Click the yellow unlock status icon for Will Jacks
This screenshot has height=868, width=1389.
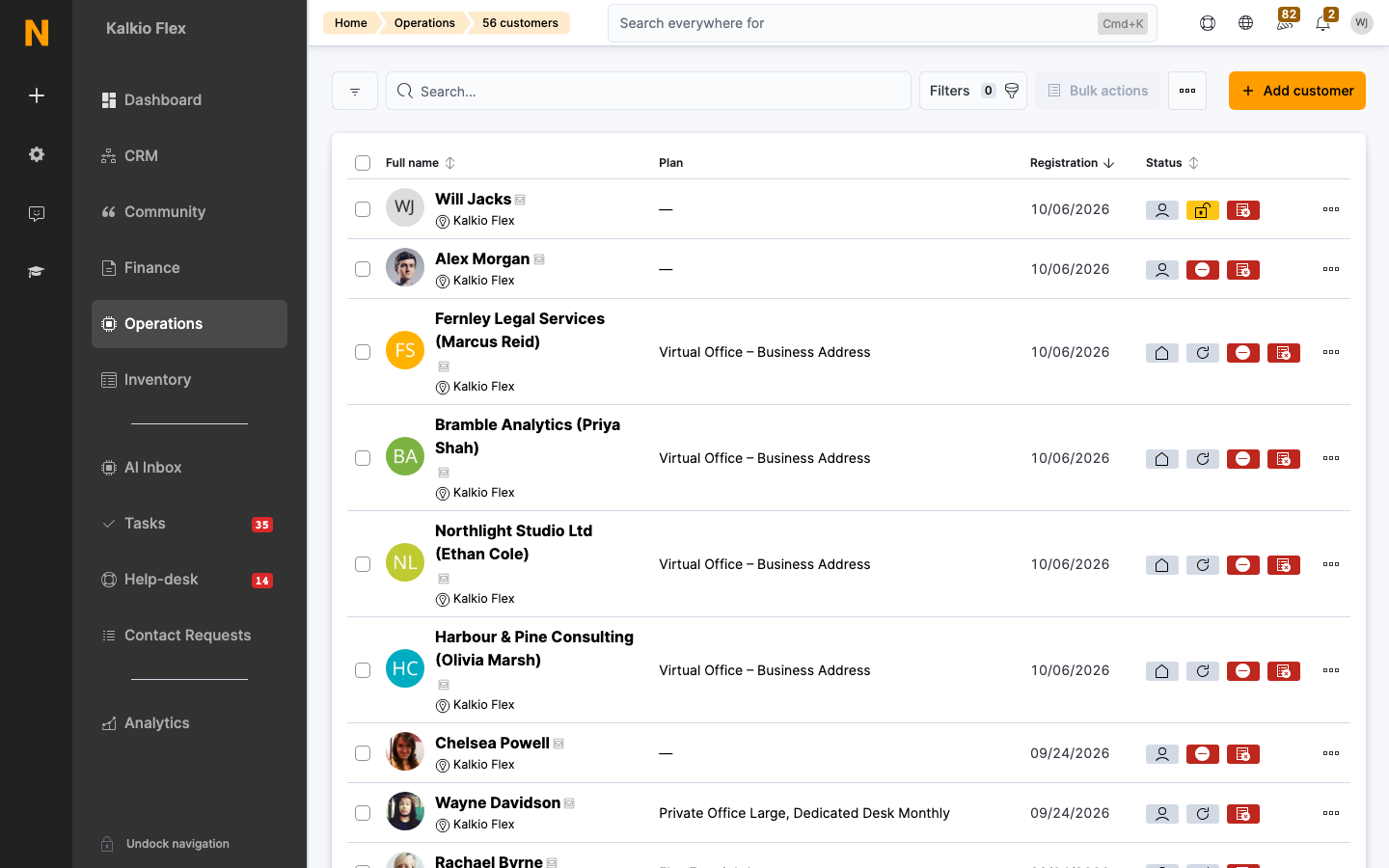click(1203, 210)
